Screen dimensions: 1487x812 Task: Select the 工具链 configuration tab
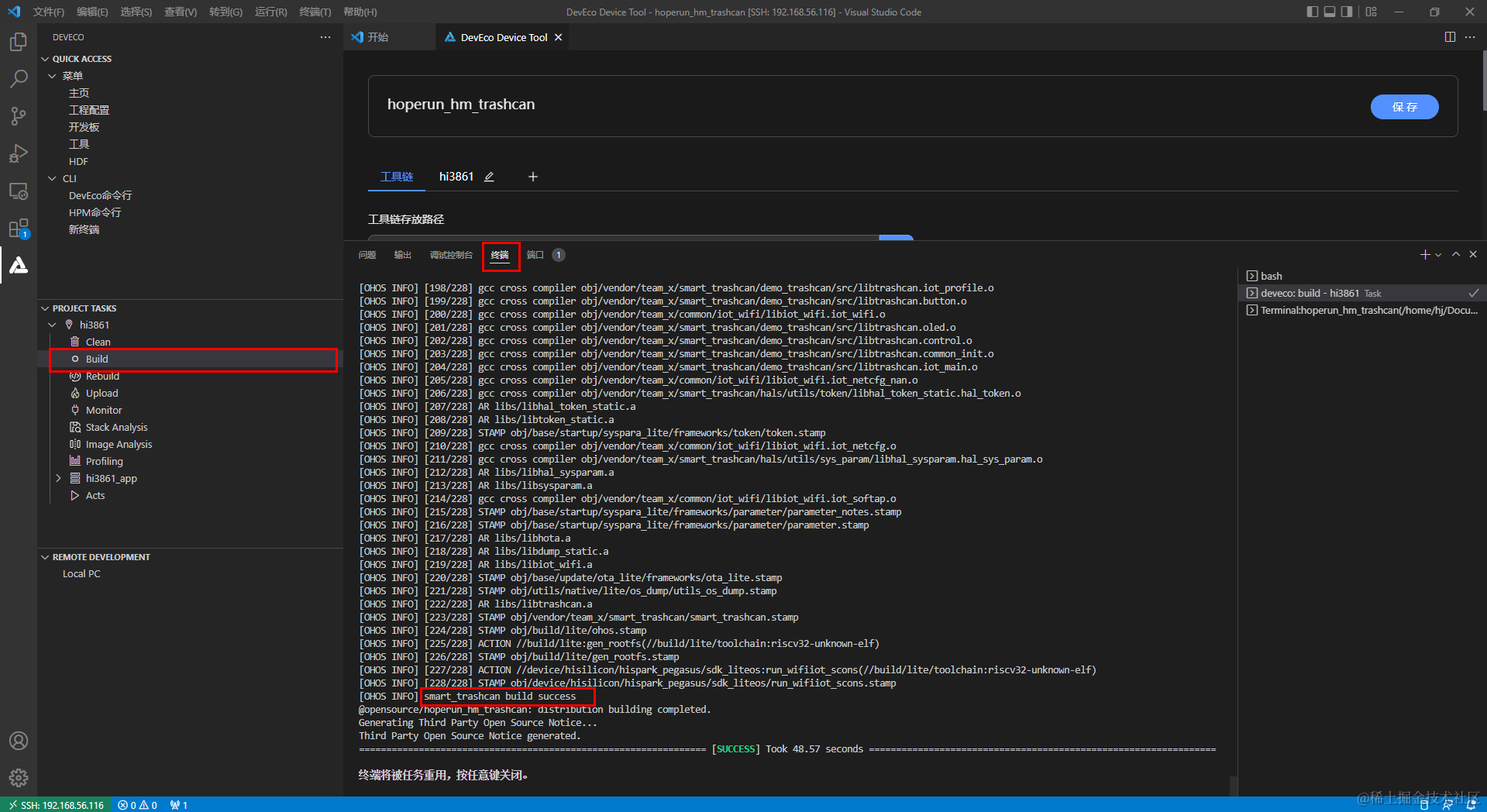(x=397, y=177)
